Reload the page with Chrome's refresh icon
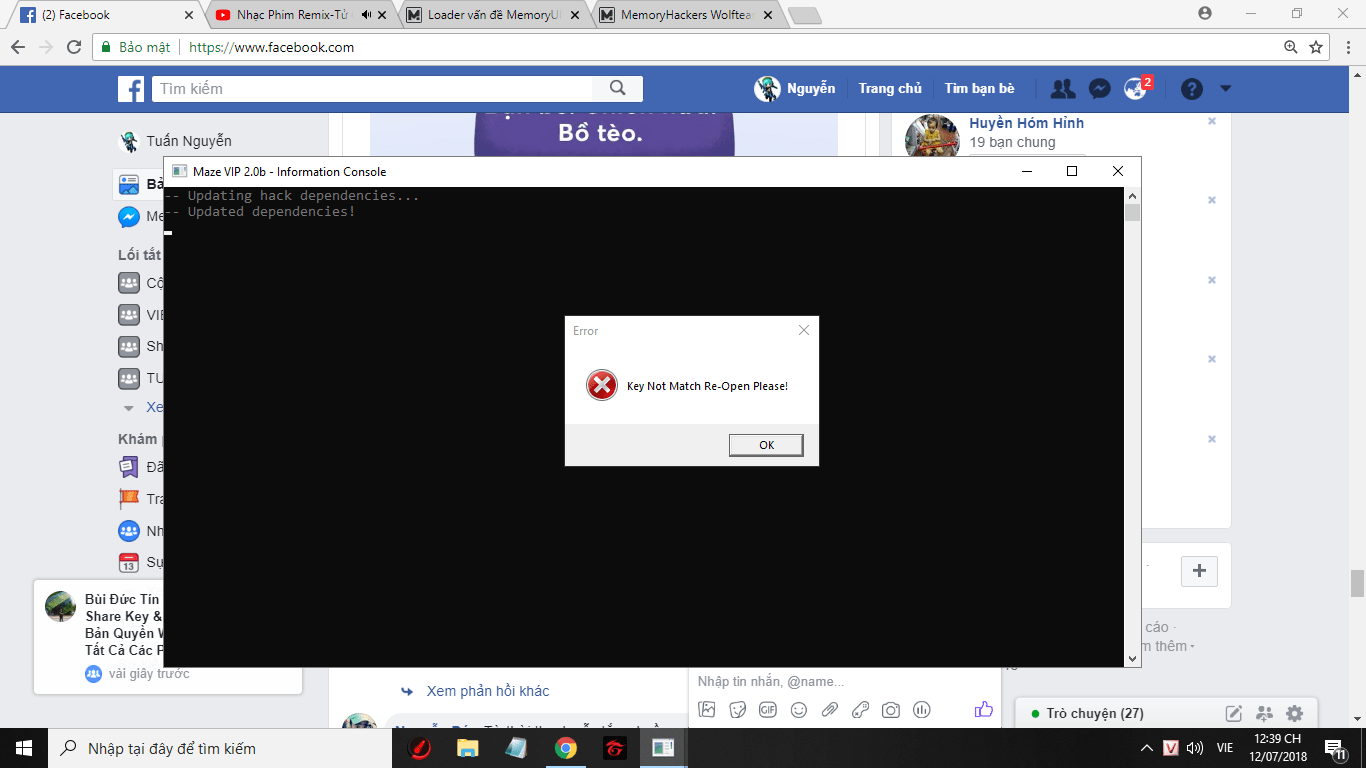This screenshot has width=1366, height=768. (74, 47)
